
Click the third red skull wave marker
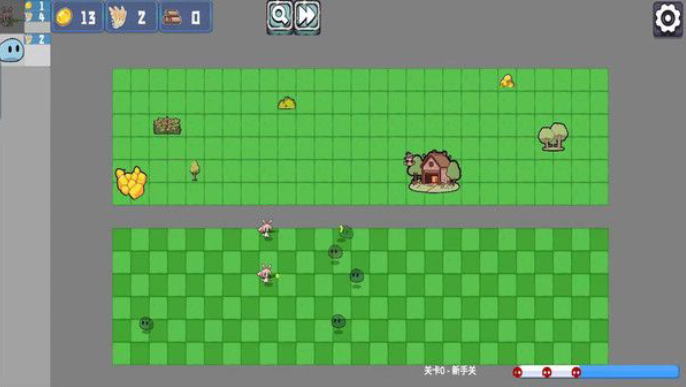576,372
